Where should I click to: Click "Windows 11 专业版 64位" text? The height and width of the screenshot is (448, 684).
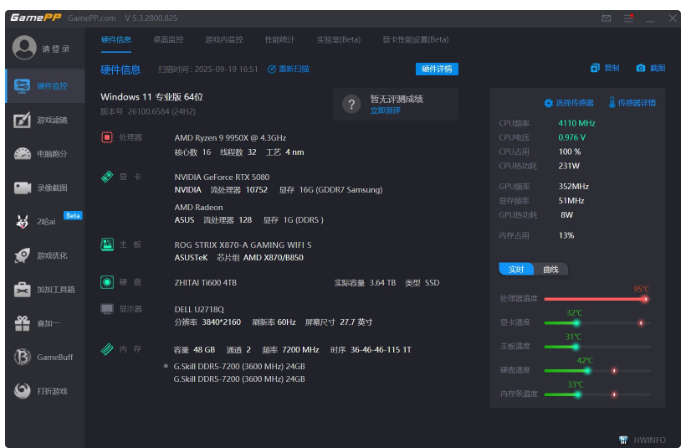coord(152,97)
